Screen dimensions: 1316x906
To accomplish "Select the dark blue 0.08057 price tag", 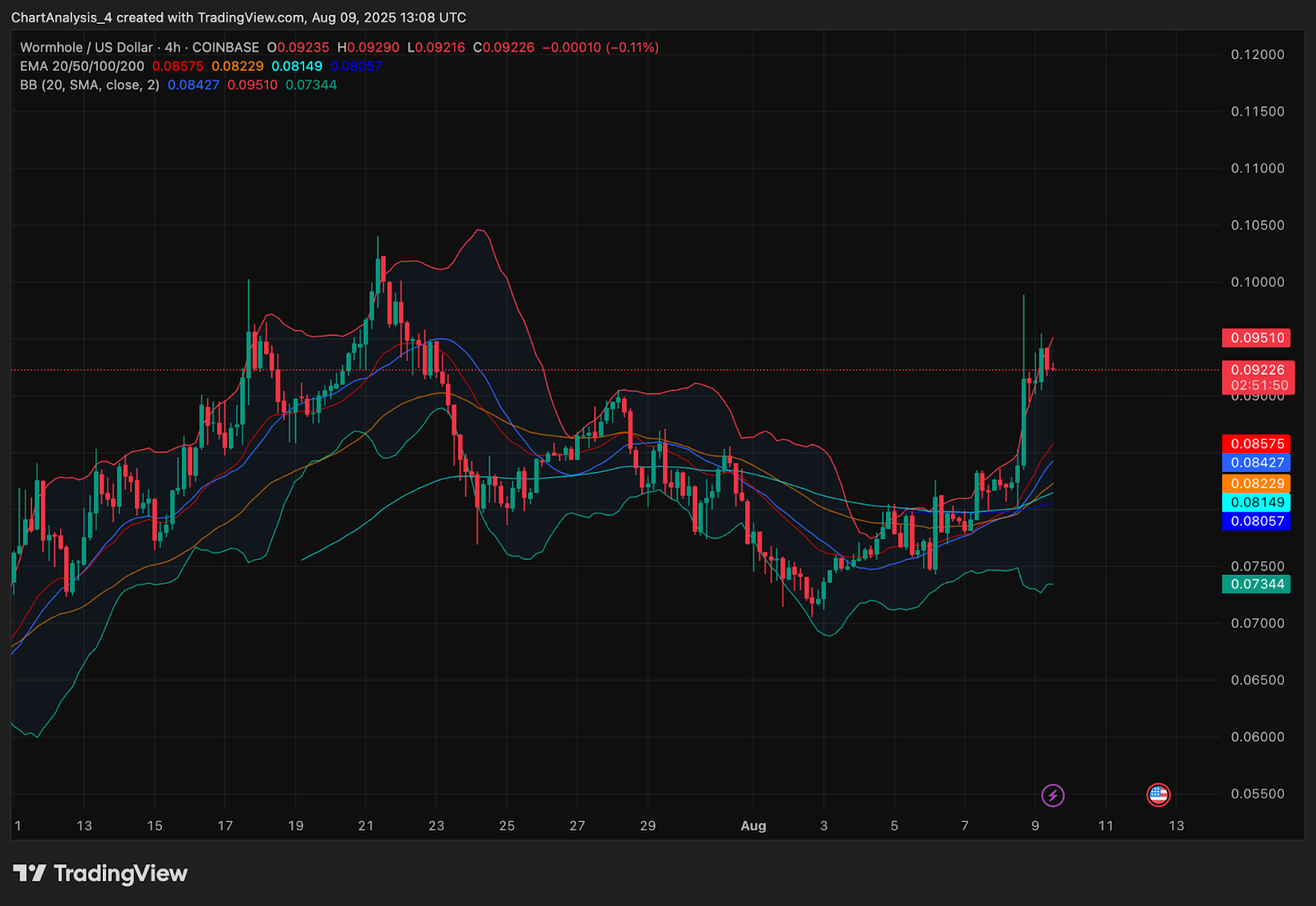I will 1256,521.
